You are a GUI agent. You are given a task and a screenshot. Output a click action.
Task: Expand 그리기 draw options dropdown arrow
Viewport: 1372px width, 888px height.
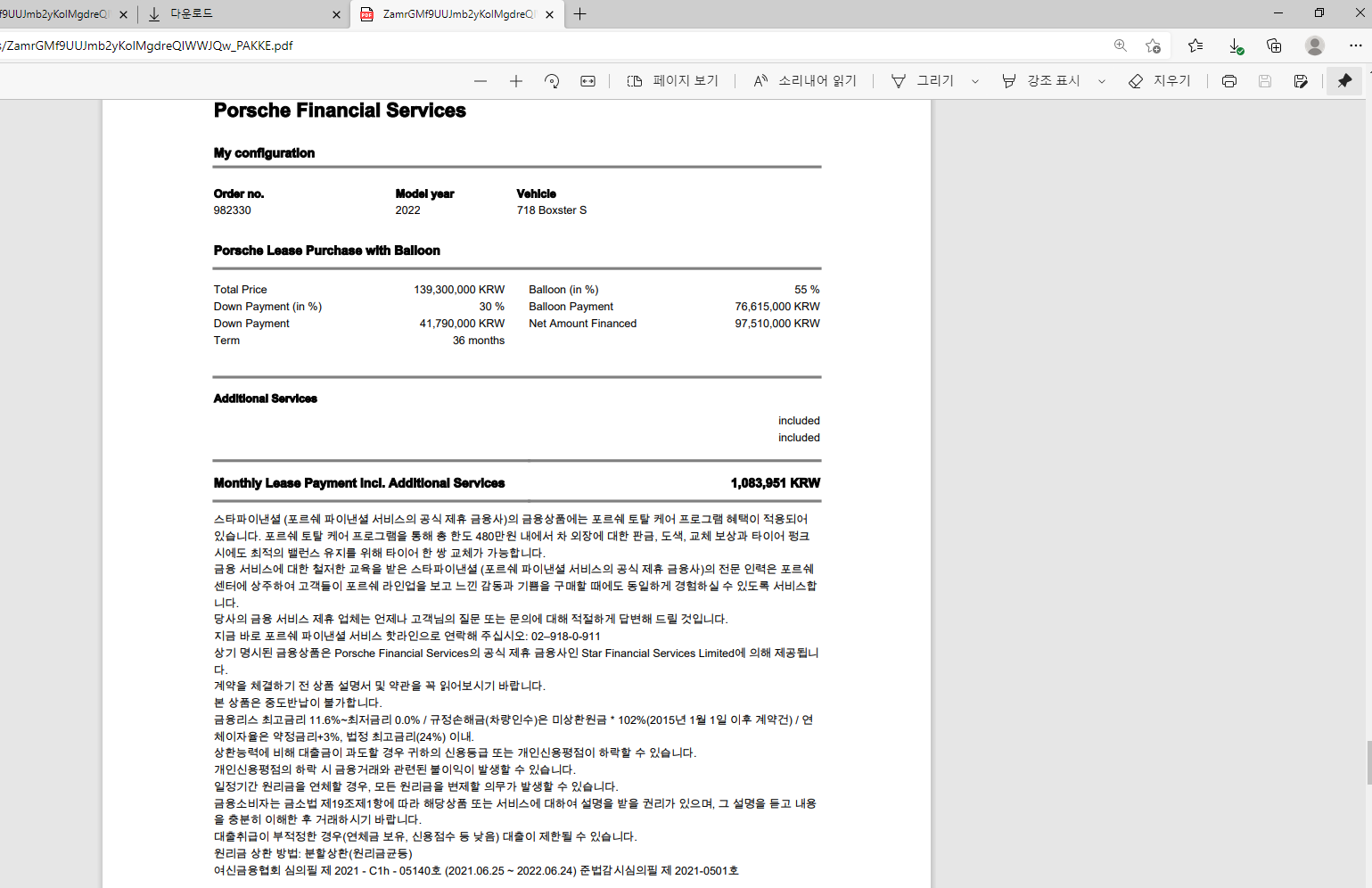pyautogui.click(x=975, y=81)
